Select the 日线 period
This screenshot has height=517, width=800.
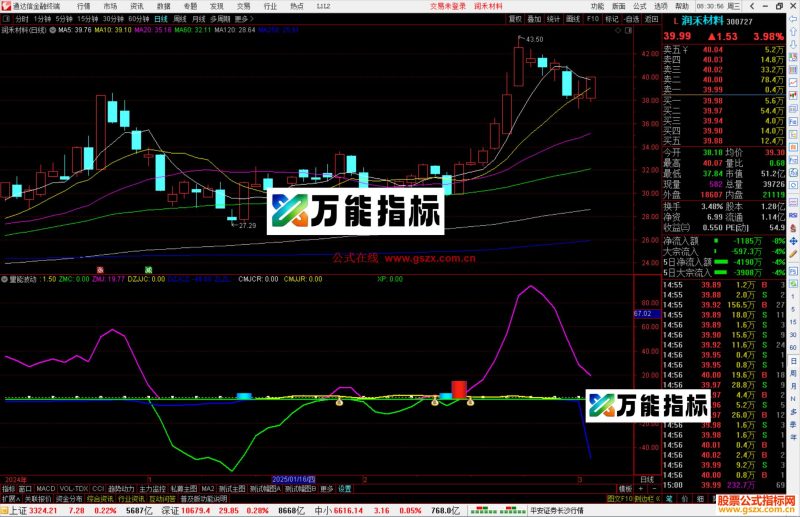pyautogui.click(x=161, y=19)
